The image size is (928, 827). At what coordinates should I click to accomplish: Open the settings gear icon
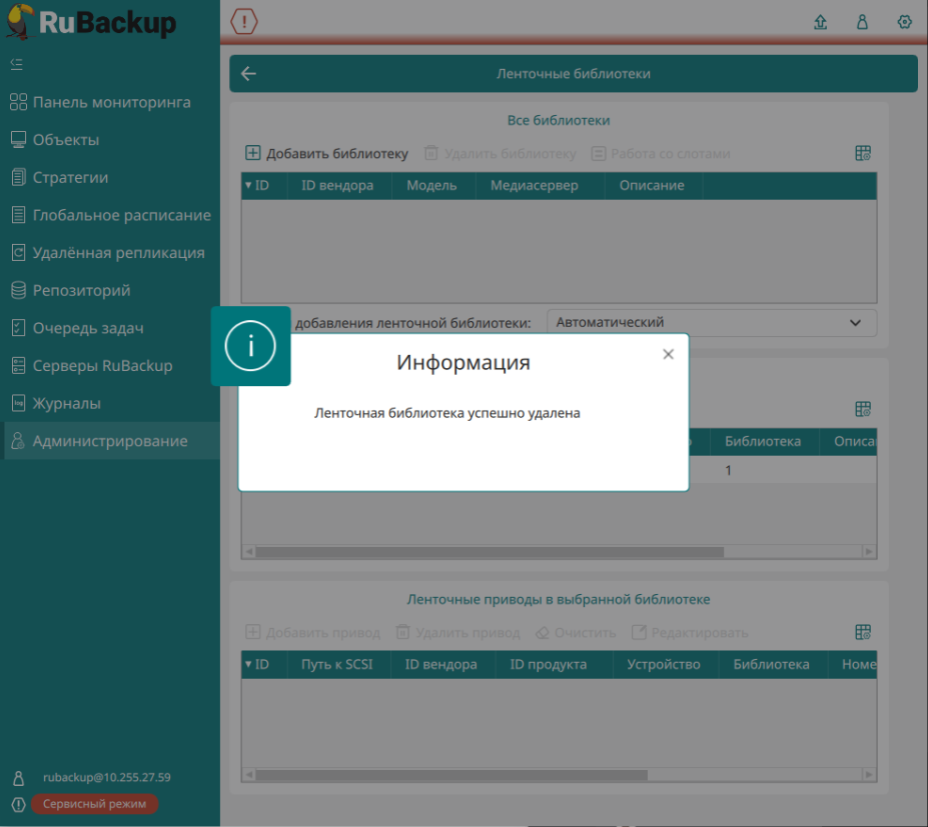pyautogui.click(x=904, y=22)
